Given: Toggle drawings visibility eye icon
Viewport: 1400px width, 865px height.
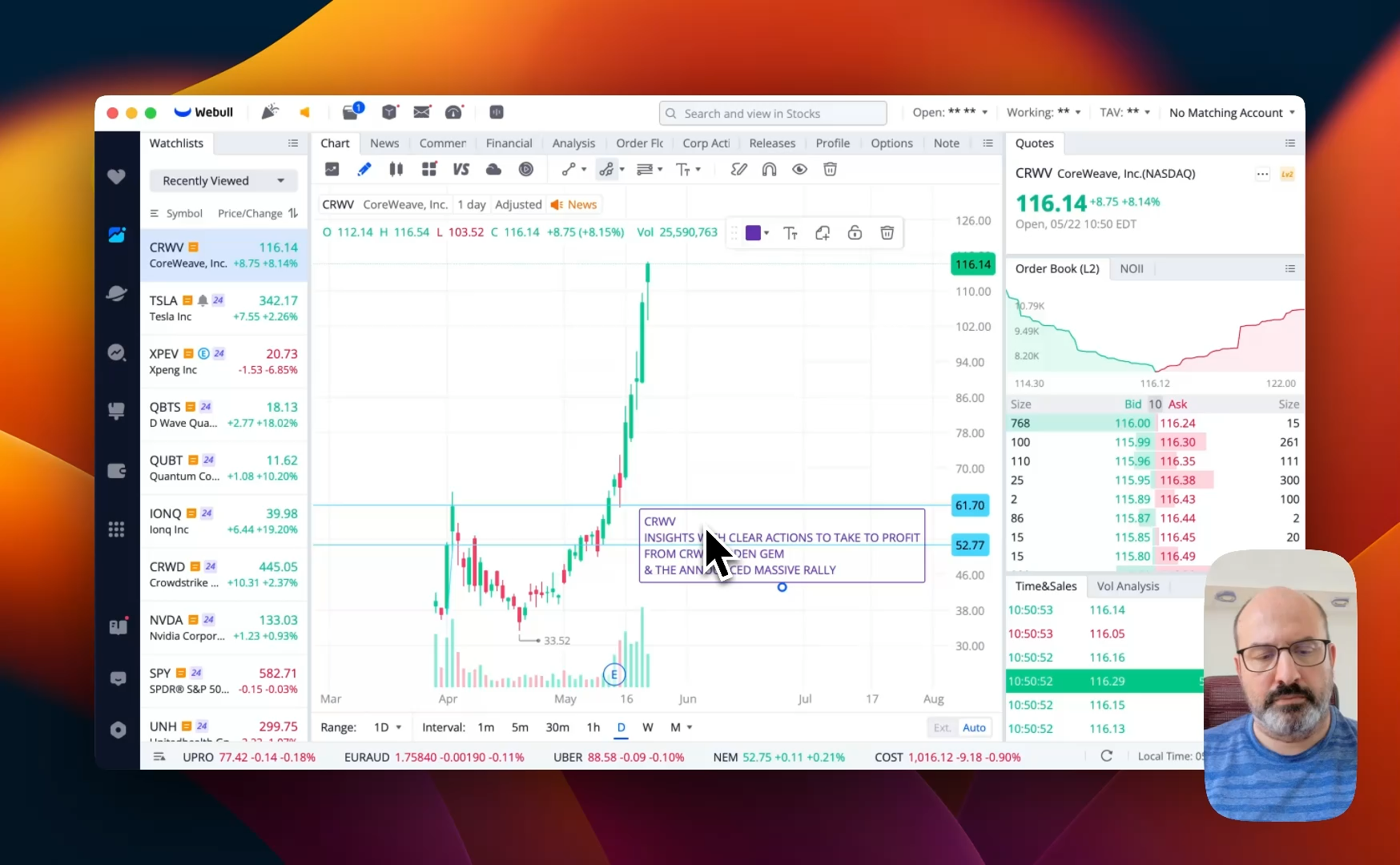Looking at the screenshot, I should click(799, 169).
